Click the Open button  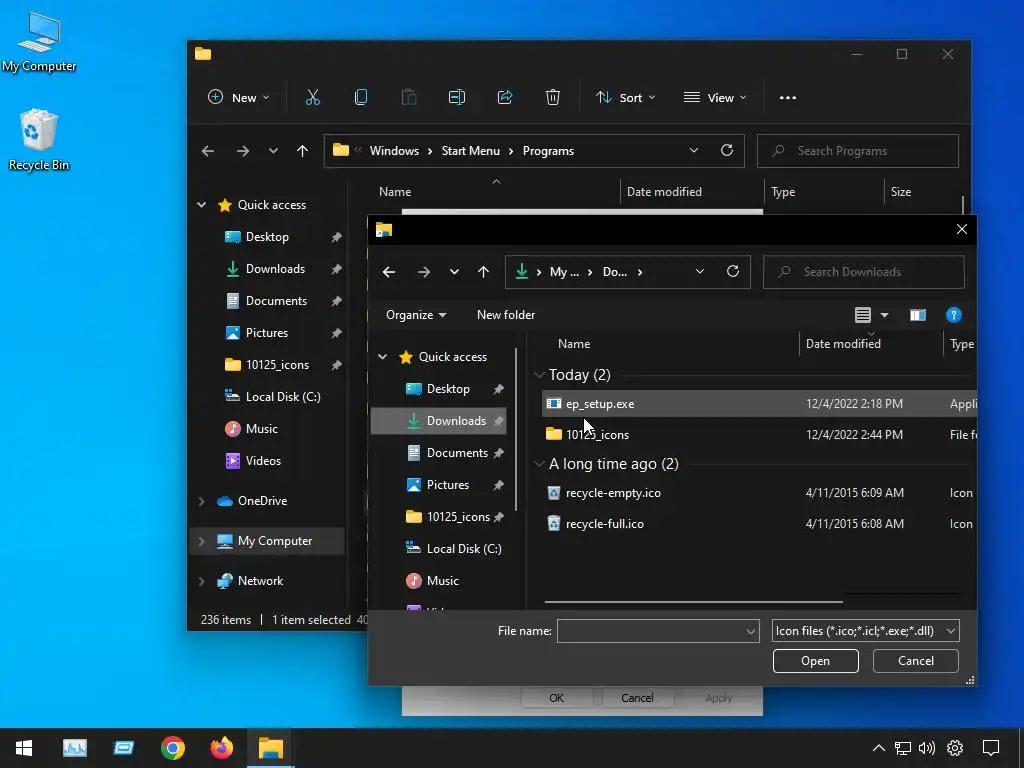pos(816,661)
